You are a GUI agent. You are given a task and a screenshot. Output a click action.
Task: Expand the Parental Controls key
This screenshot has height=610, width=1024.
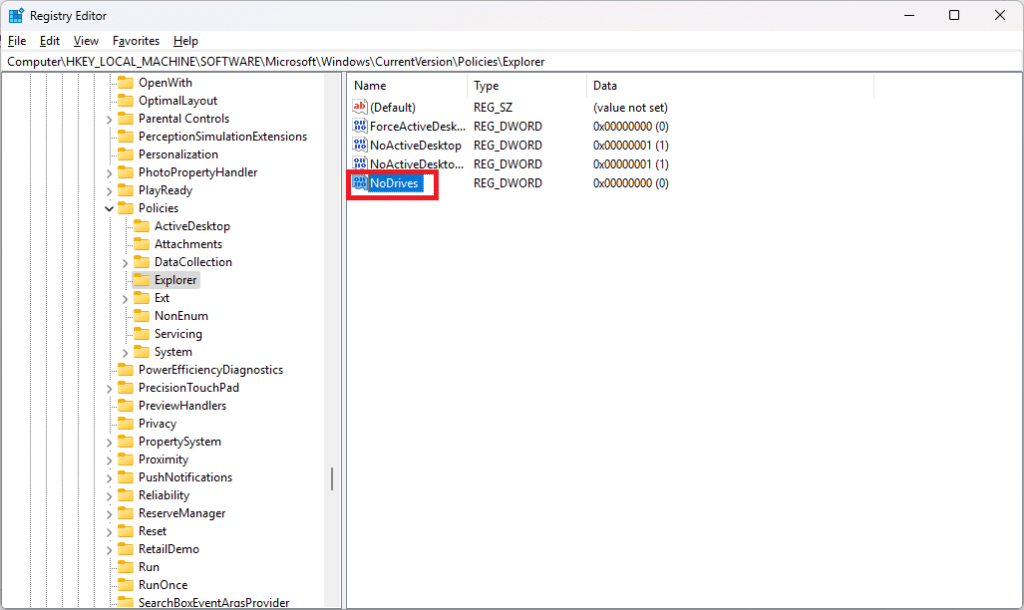coord(109,119)
